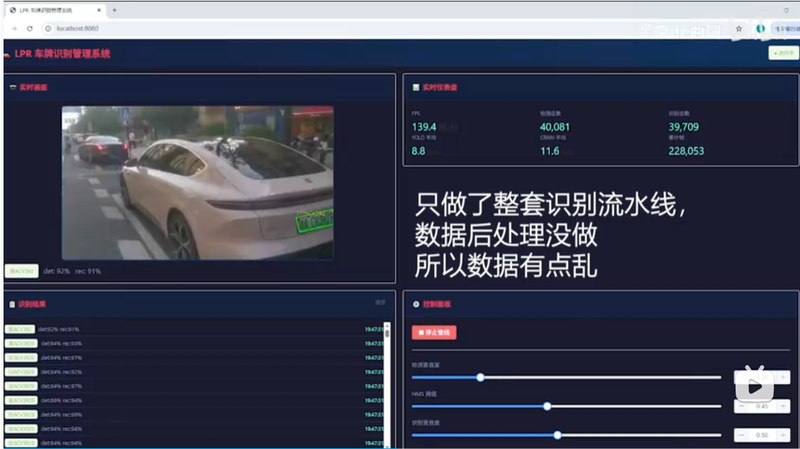Click the plate badge under the live video

point(21,271)
